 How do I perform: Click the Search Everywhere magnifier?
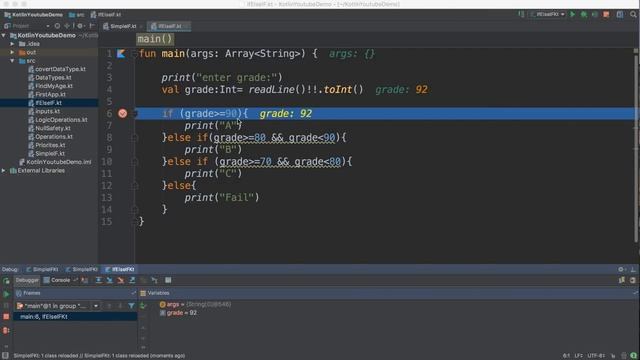633,14
